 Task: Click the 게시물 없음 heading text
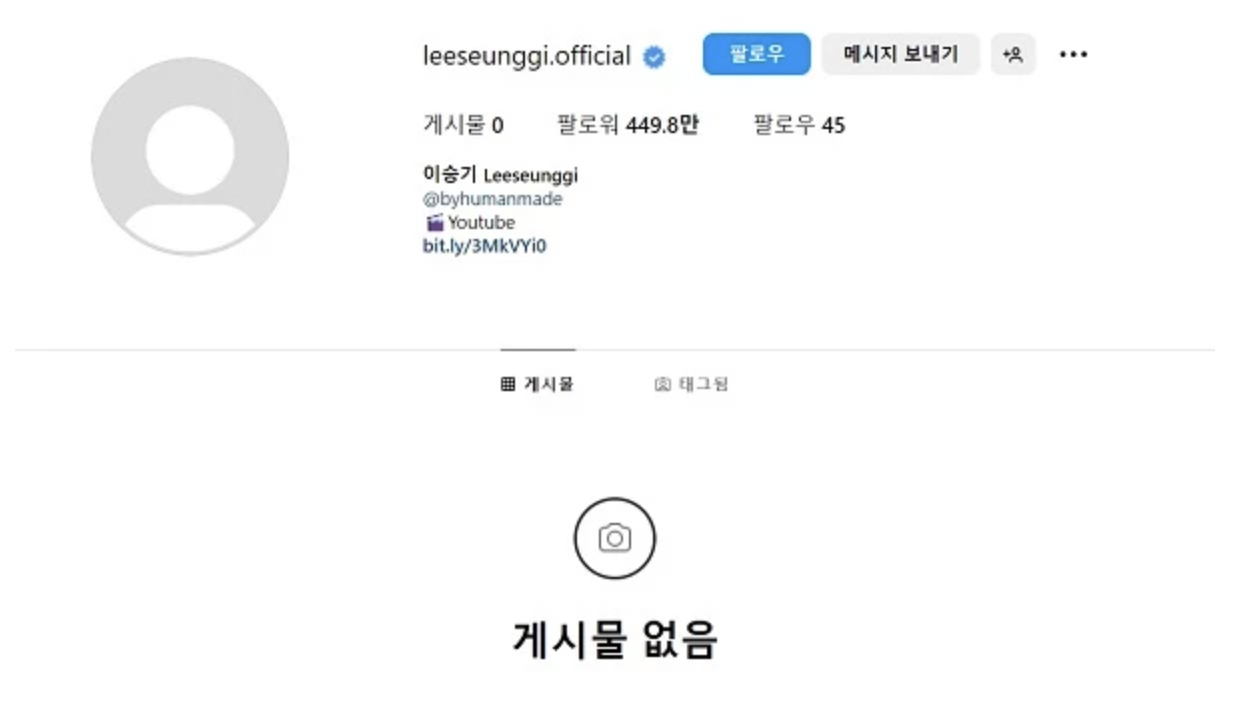[x=615, y=639]
